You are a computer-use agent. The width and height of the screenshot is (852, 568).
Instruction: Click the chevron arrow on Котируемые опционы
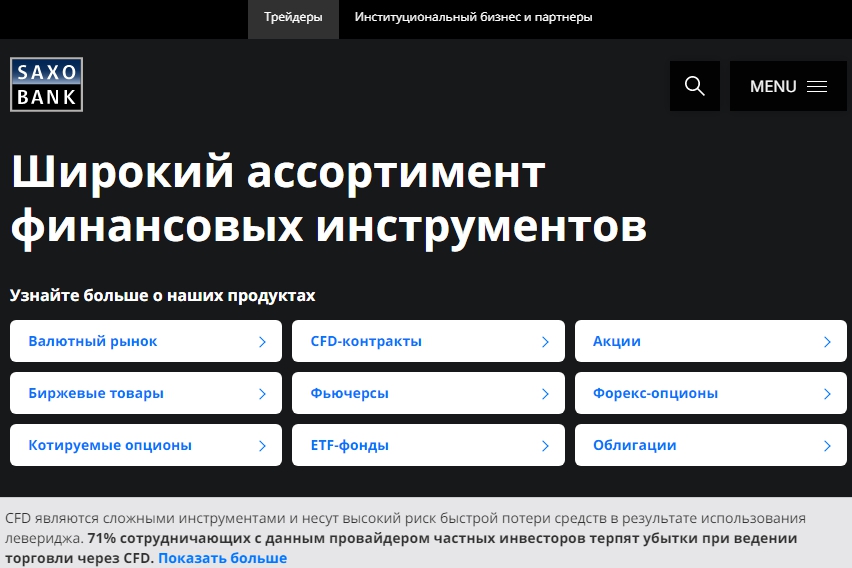[262, 446]
